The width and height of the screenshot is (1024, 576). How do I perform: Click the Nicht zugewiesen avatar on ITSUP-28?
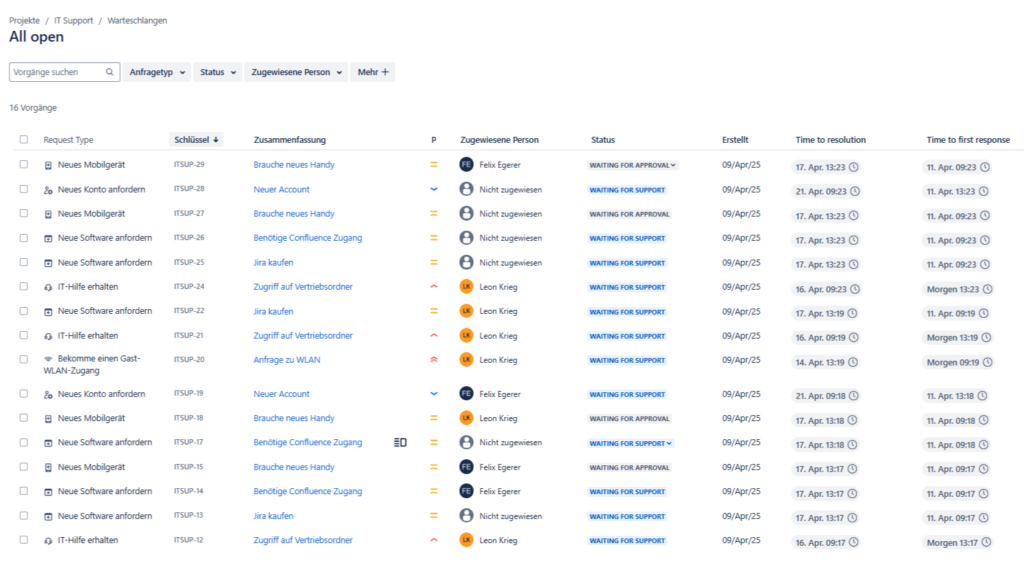[465, 189]
